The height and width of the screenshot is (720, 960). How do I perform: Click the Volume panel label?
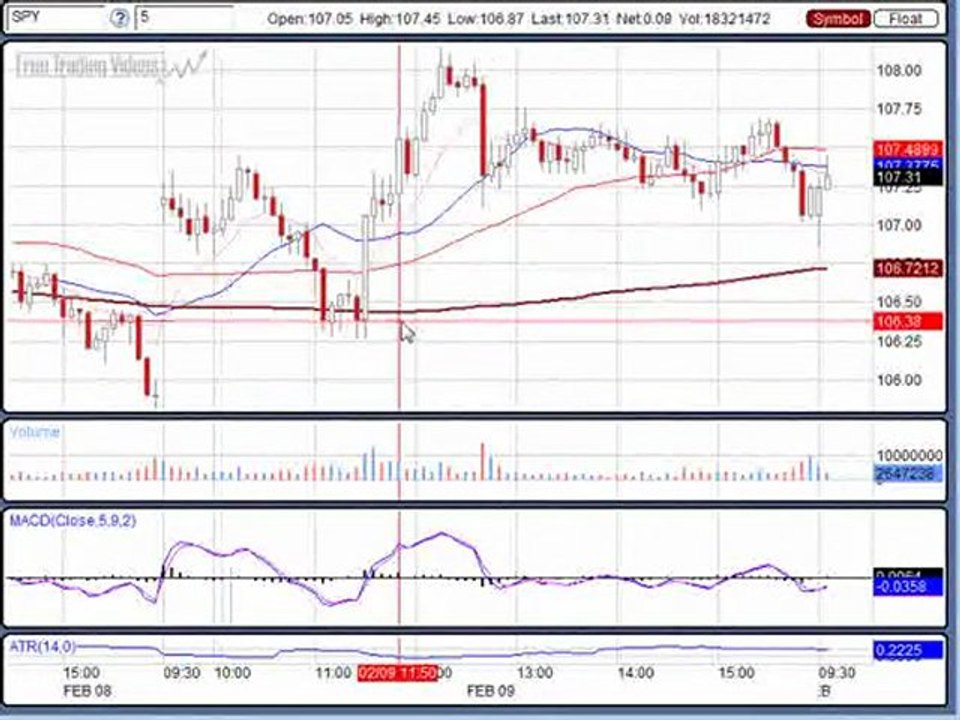pos(34,432)
